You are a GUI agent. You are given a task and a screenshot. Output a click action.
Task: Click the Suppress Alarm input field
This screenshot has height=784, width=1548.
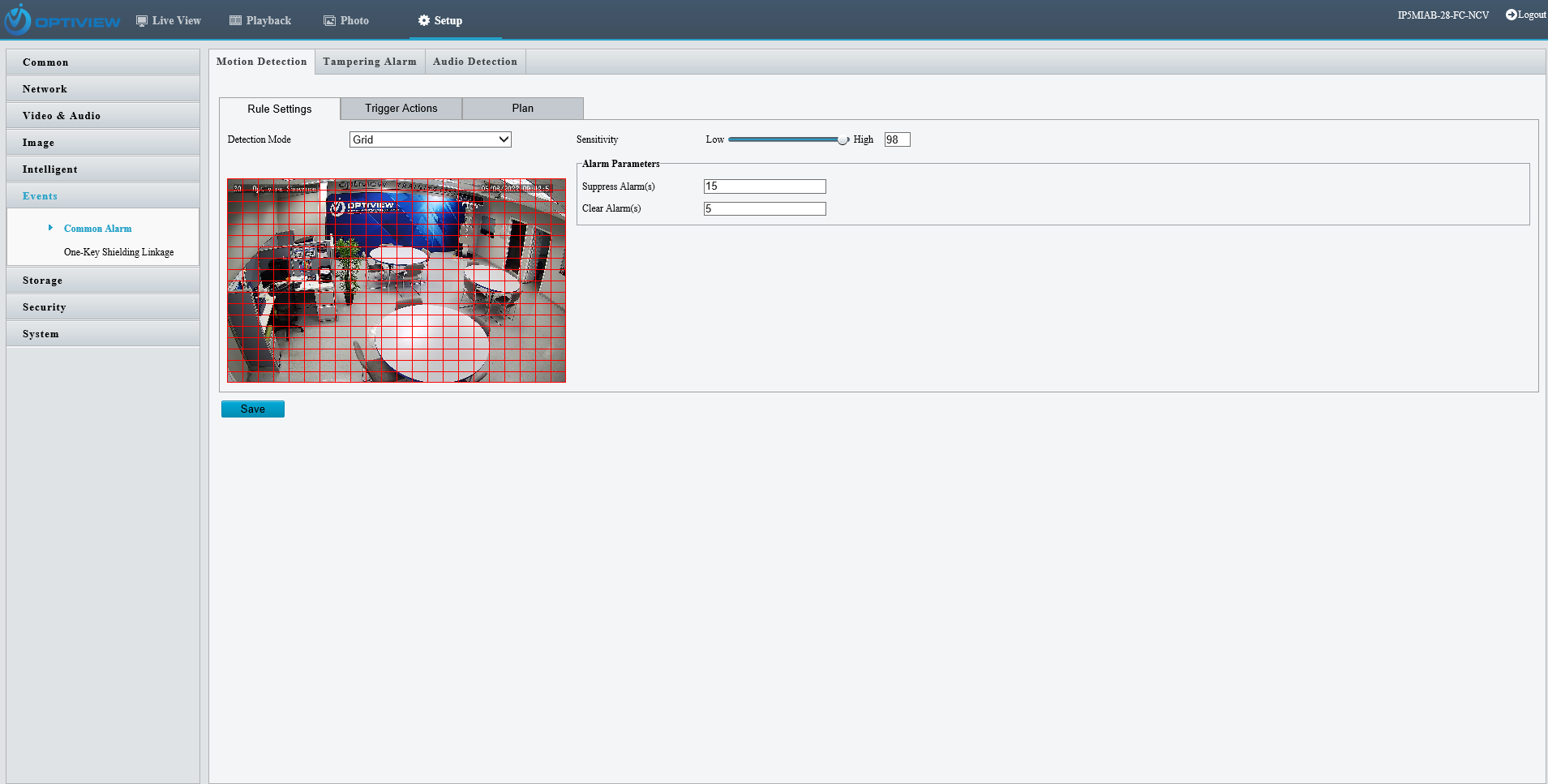coord(764,186)
